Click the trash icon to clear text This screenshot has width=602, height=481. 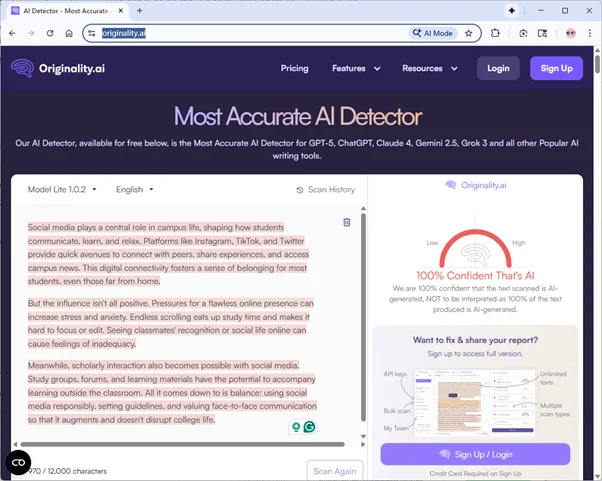click(x=346, y=222)
